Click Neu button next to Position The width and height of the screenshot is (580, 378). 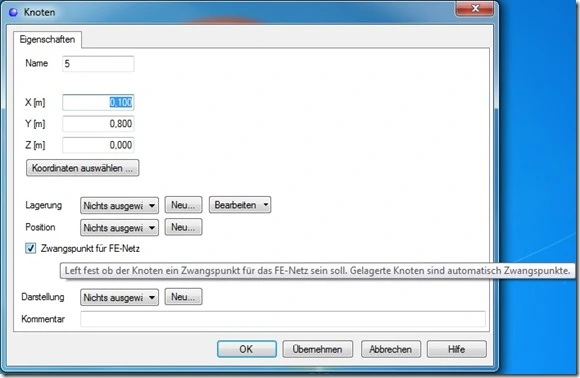[183, 227]
